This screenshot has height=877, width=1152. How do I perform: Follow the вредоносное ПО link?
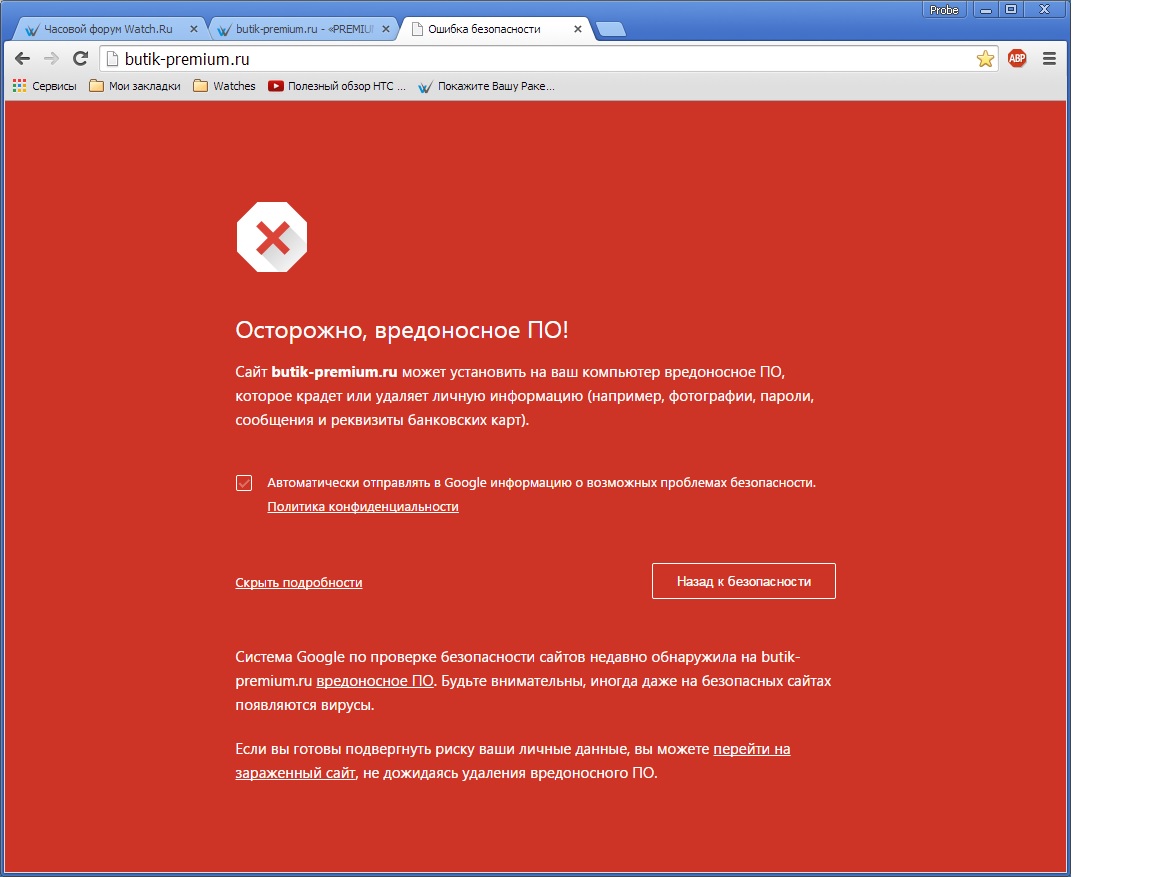(375, 682)
